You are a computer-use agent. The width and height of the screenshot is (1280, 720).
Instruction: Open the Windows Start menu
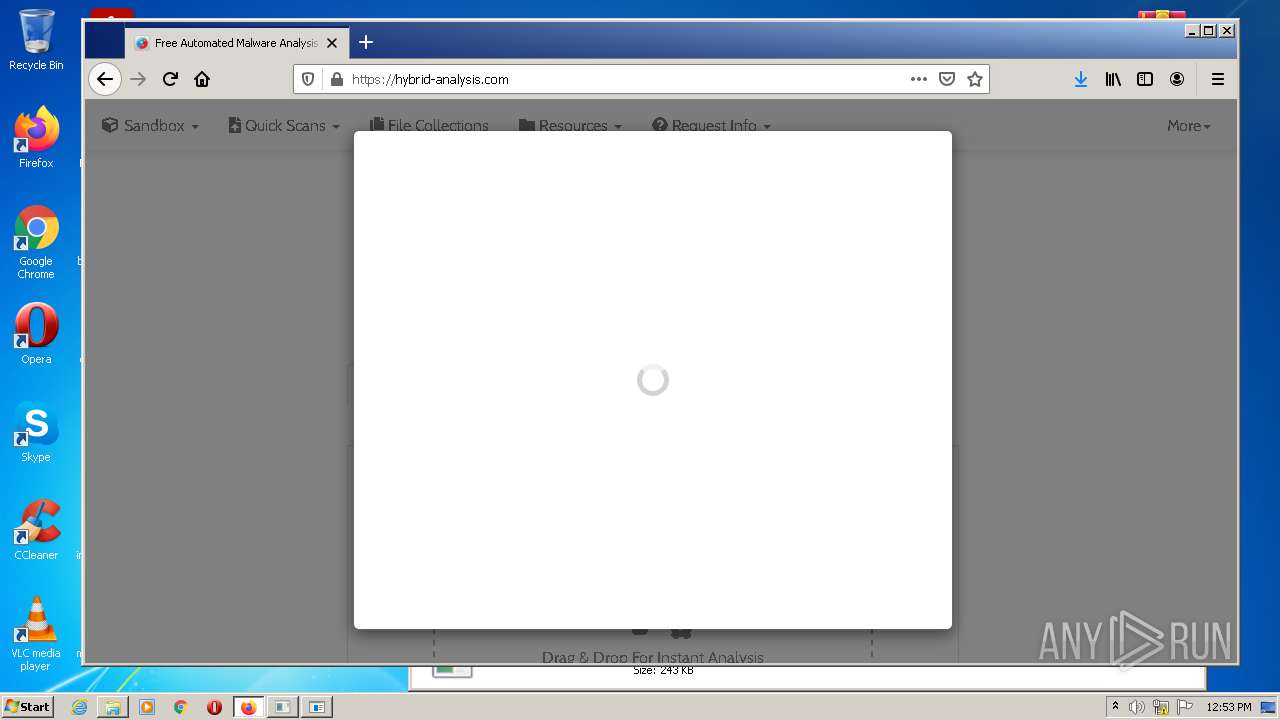pos(27,706)
